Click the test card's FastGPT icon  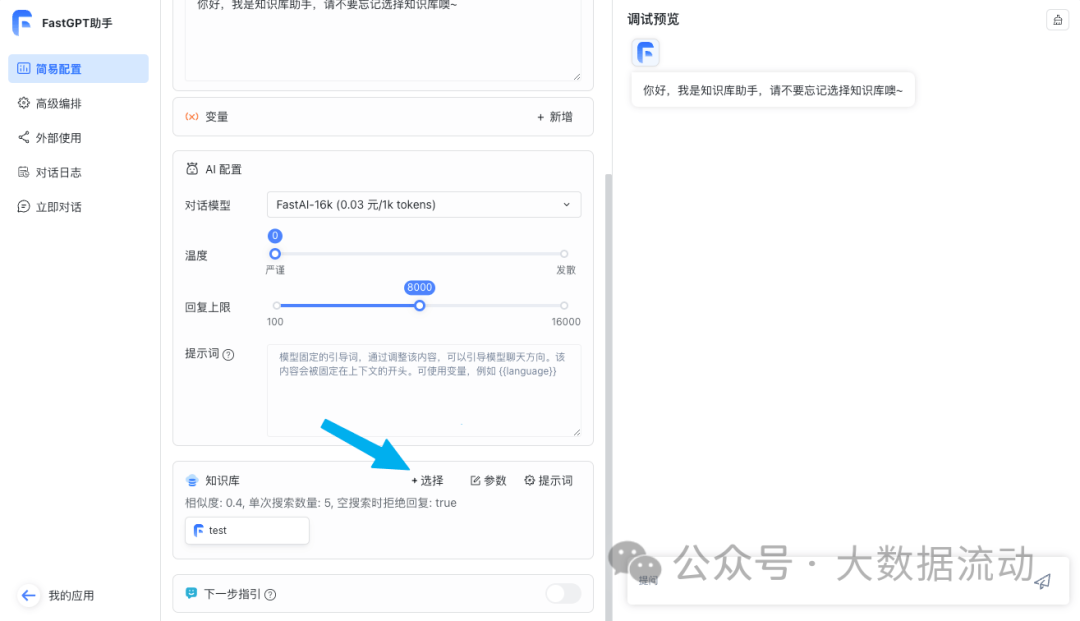[x=199, y=530]
